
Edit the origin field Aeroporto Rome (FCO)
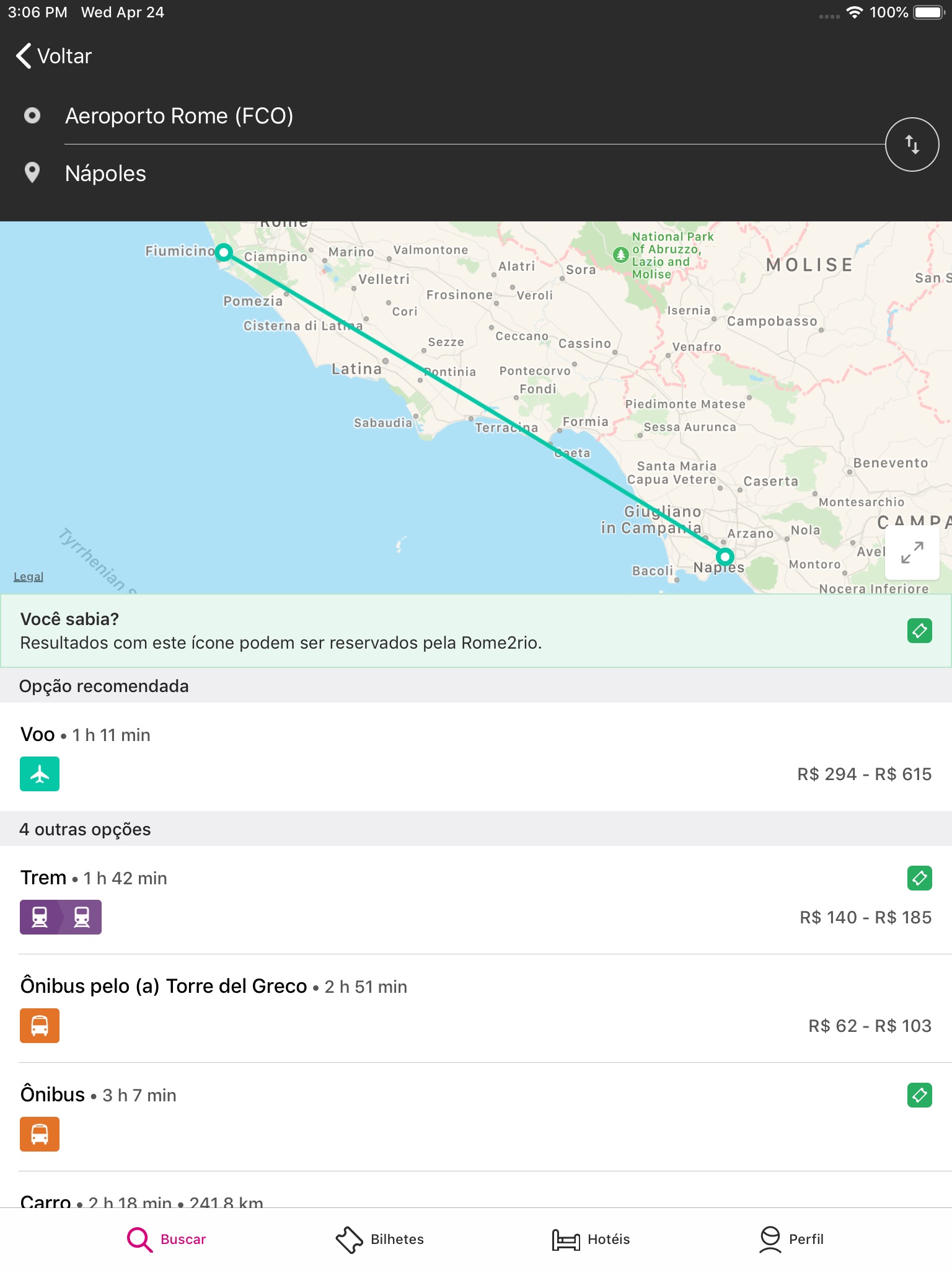[474, 116]
